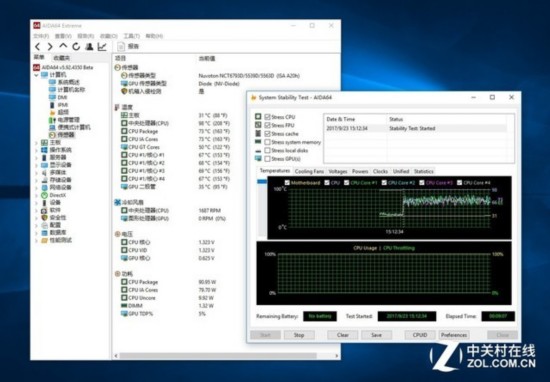This screenshot has width=550, height=382.
Task: Toggle the Stress CPU checkbox
Action: [268, 117]
